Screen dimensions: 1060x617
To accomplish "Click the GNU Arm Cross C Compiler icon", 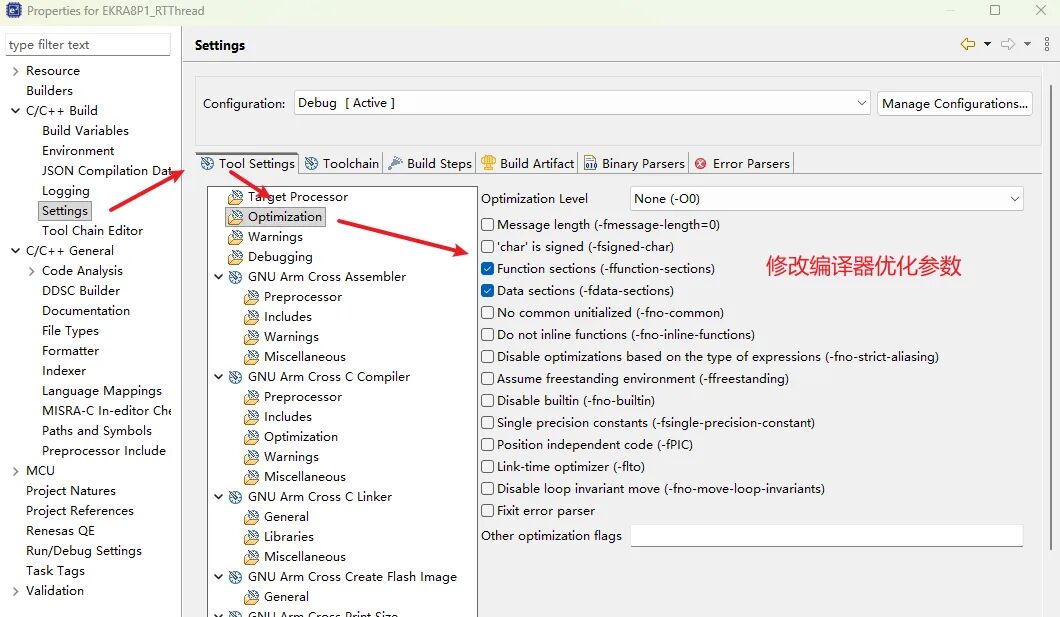I will coord(235,377).
